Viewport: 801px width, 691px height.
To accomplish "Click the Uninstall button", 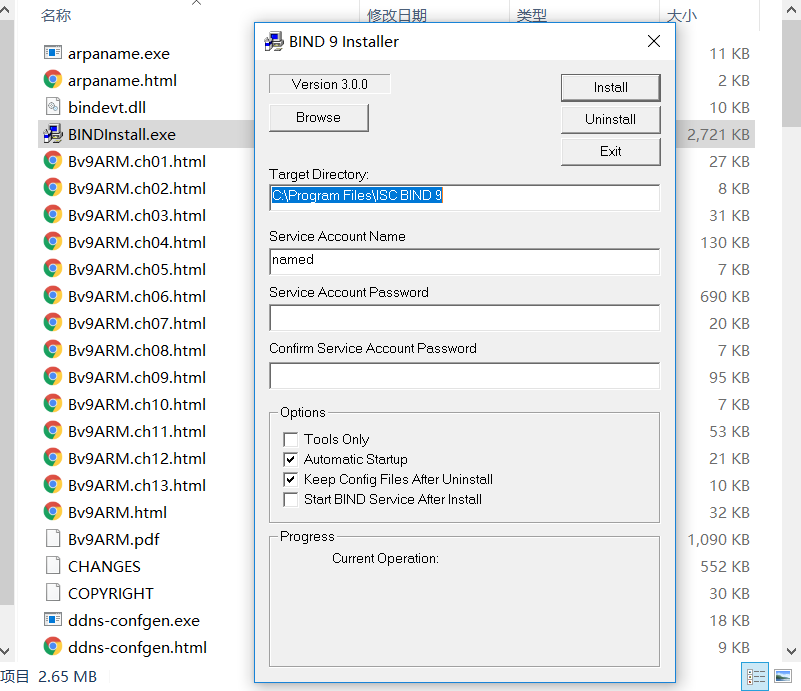I will click(x=610, y=119).
